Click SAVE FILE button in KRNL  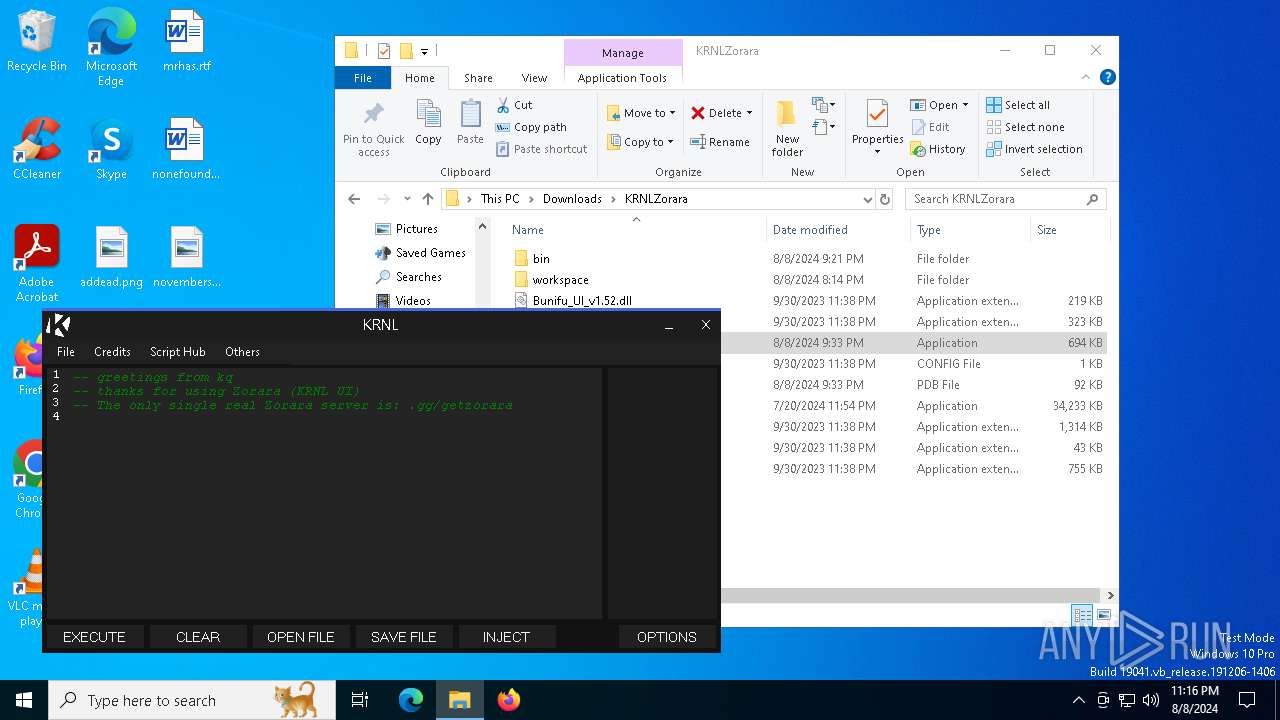[x=404, y=637]
